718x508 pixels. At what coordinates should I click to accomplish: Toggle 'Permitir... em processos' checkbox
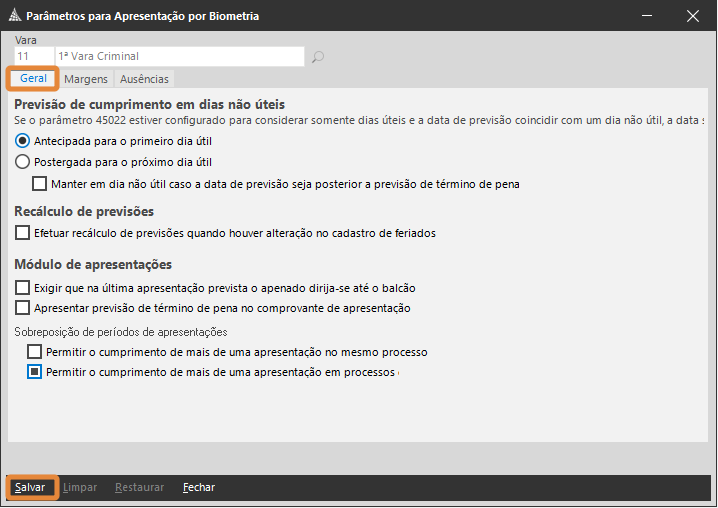coord(34,371)
